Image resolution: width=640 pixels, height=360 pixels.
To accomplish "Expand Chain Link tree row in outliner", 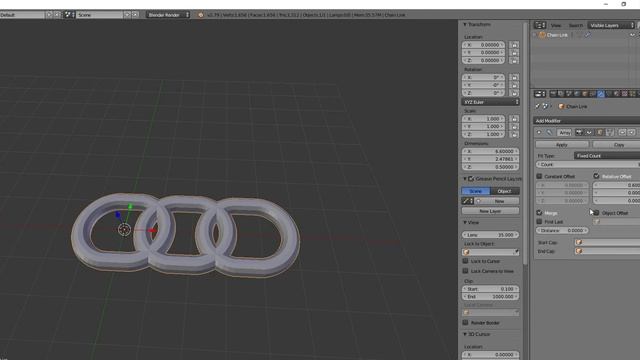I will pyautogui.click(x=535, y=35).
